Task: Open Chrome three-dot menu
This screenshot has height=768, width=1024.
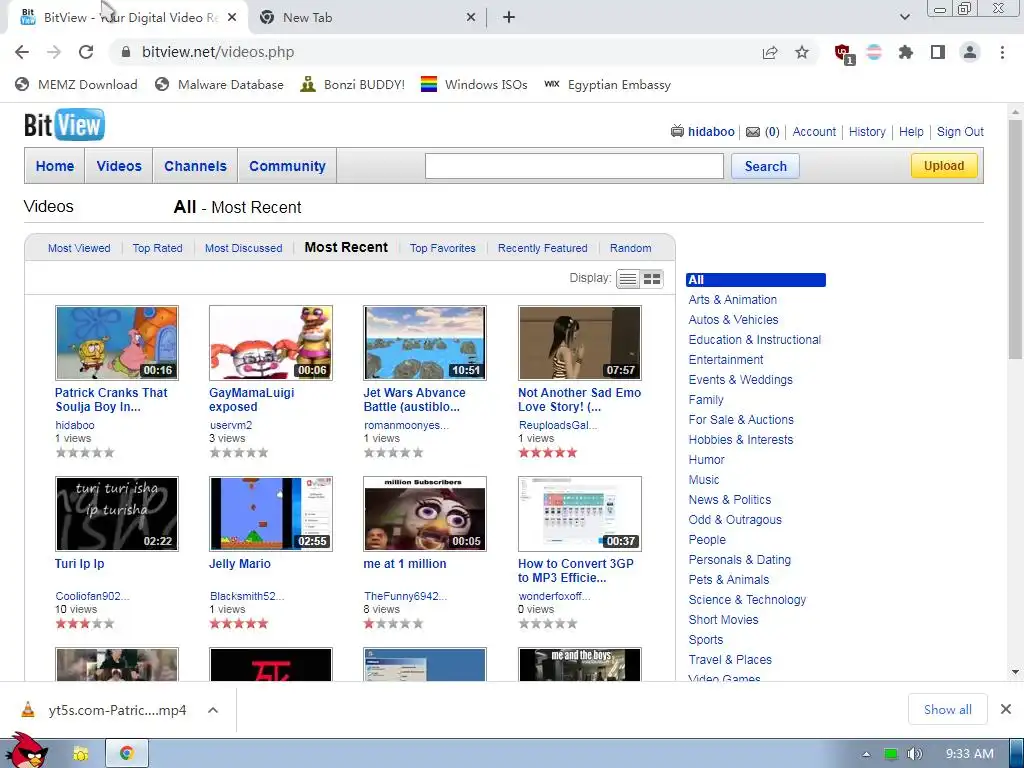Action: (1002, 52)
